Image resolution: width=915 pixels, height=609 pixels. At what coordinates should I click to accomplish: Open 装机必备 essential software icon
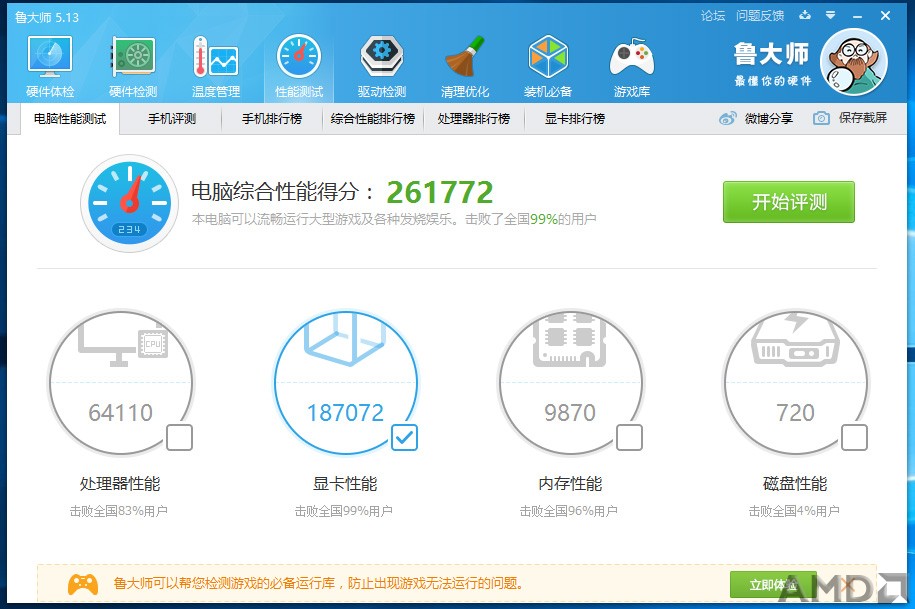click(x=548, y=57)
